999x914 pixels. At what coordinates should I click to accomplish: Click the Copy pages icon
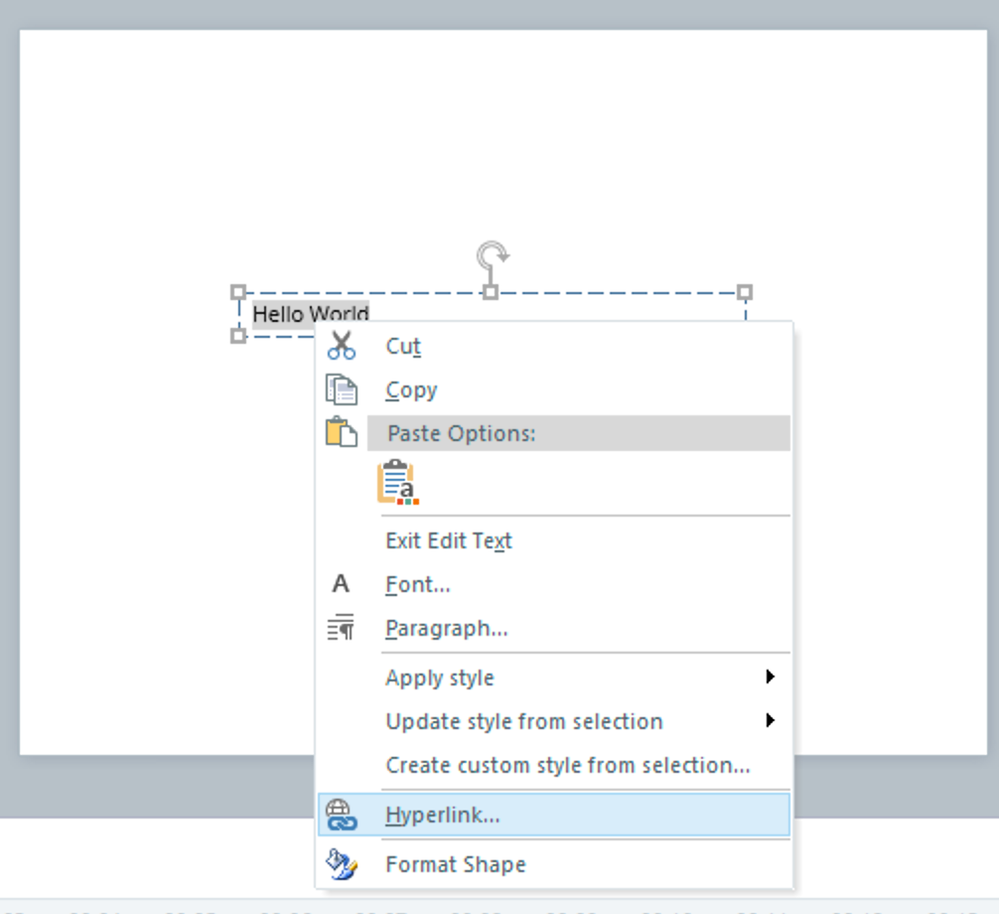coord(341,390)
